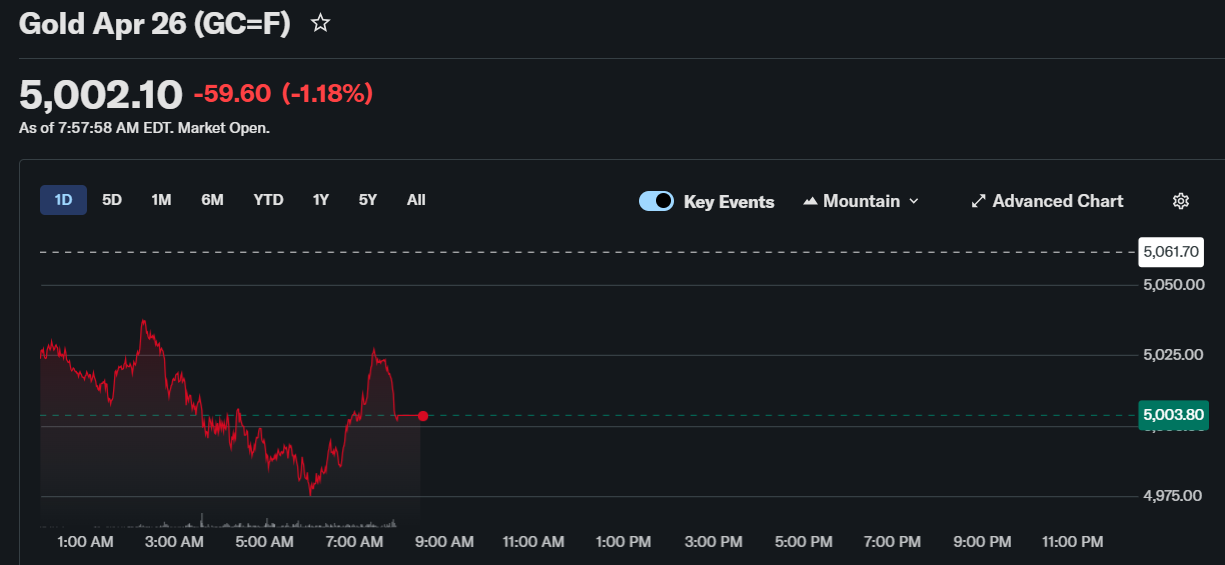Select the All time range
Viewport: 1225px width, 565px height.
pos(416,200)
